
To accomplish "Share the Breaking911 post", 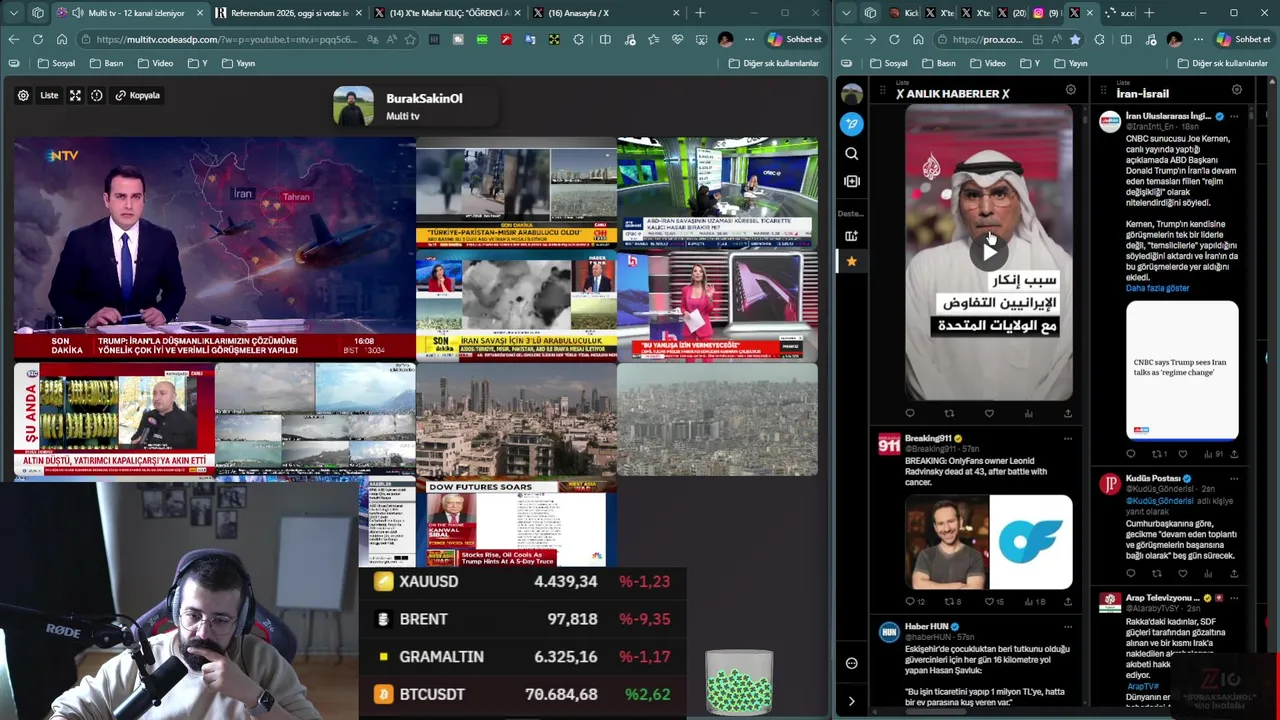I will point(1067,601).
